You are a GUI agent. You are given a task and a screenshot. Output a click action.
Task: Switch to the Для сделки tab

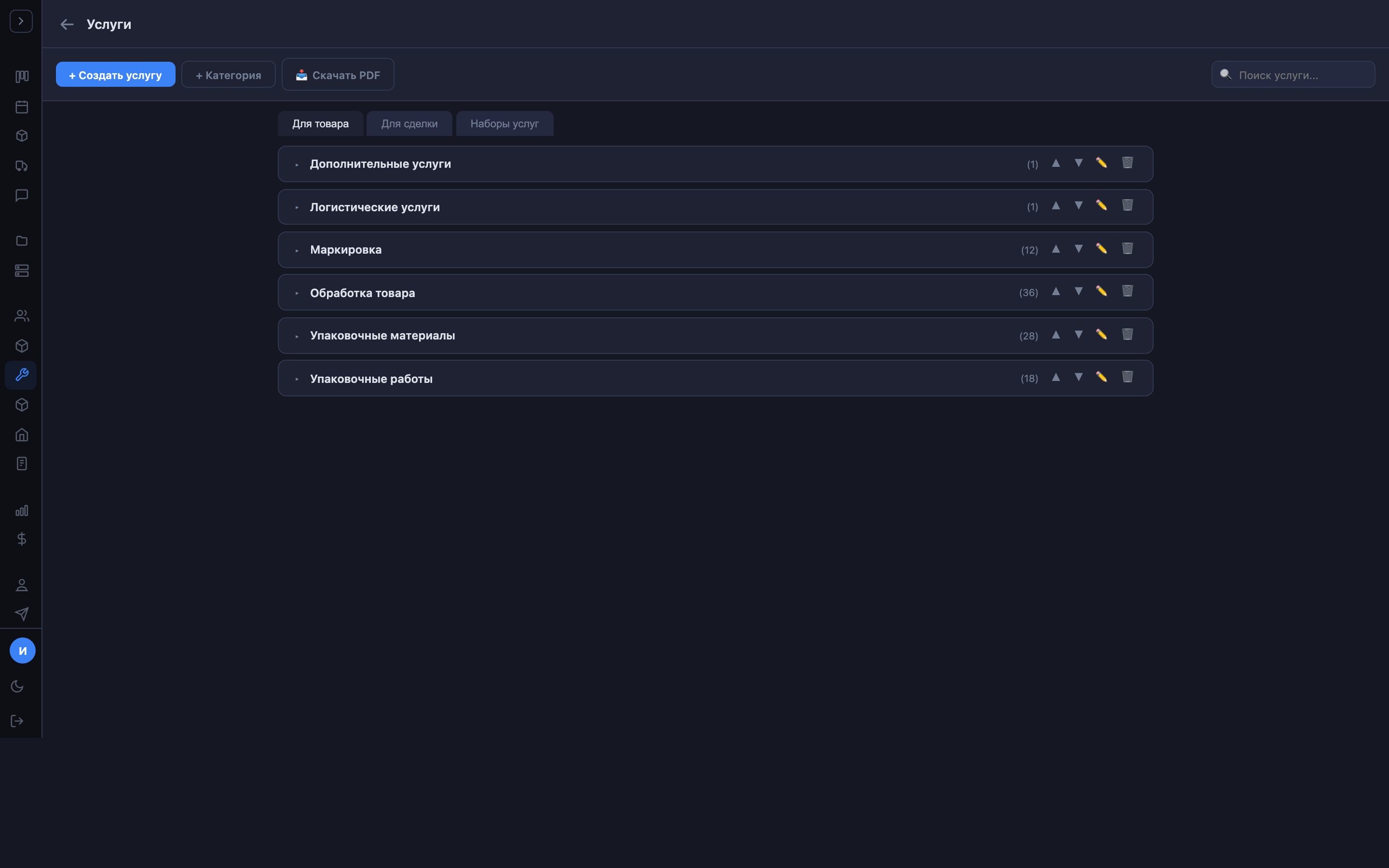point(409,123)
